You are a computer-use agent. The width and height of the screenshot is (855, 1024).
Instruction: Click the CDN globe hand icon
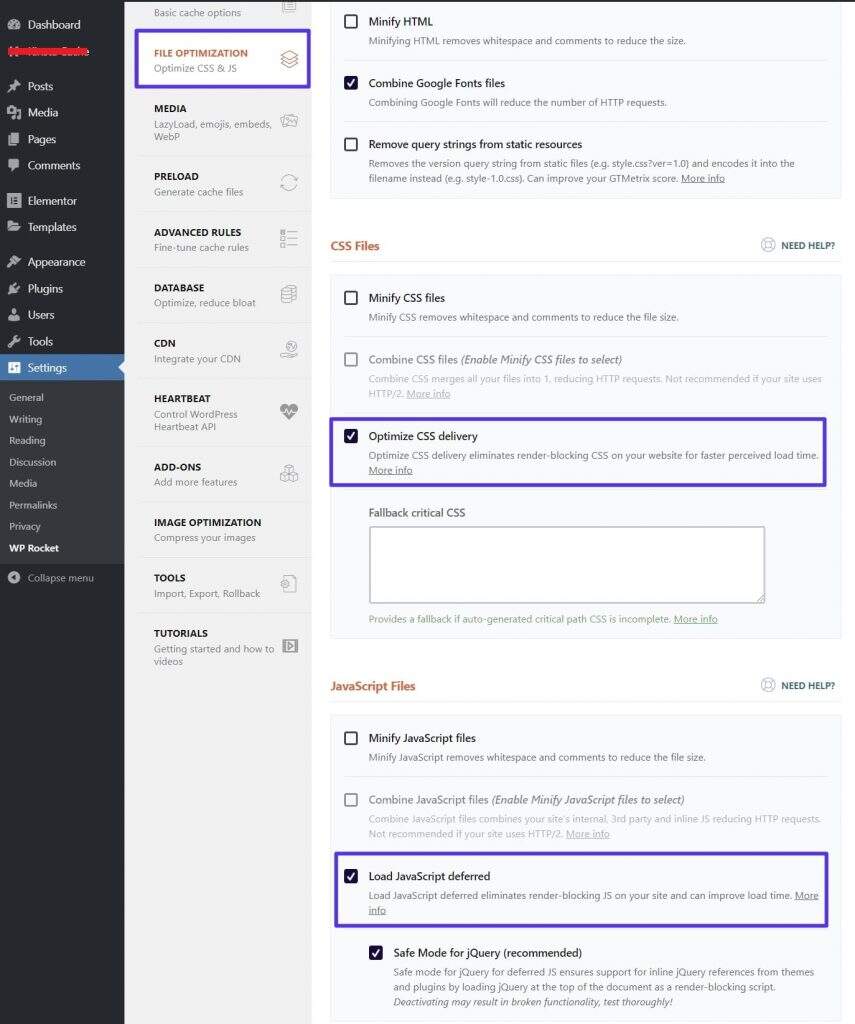click(x=289, y=349)
